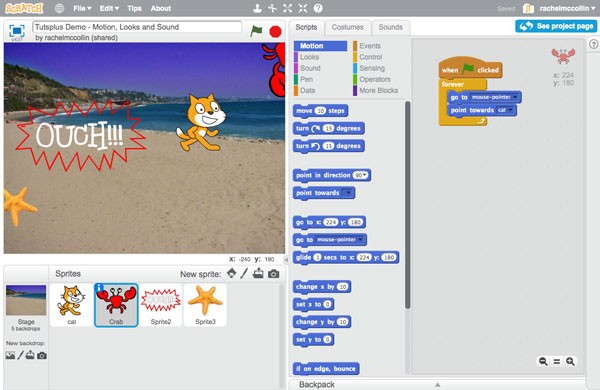Expand the point towards block dropdown
This screenshot has width=600, height=390.
point(348,193)
